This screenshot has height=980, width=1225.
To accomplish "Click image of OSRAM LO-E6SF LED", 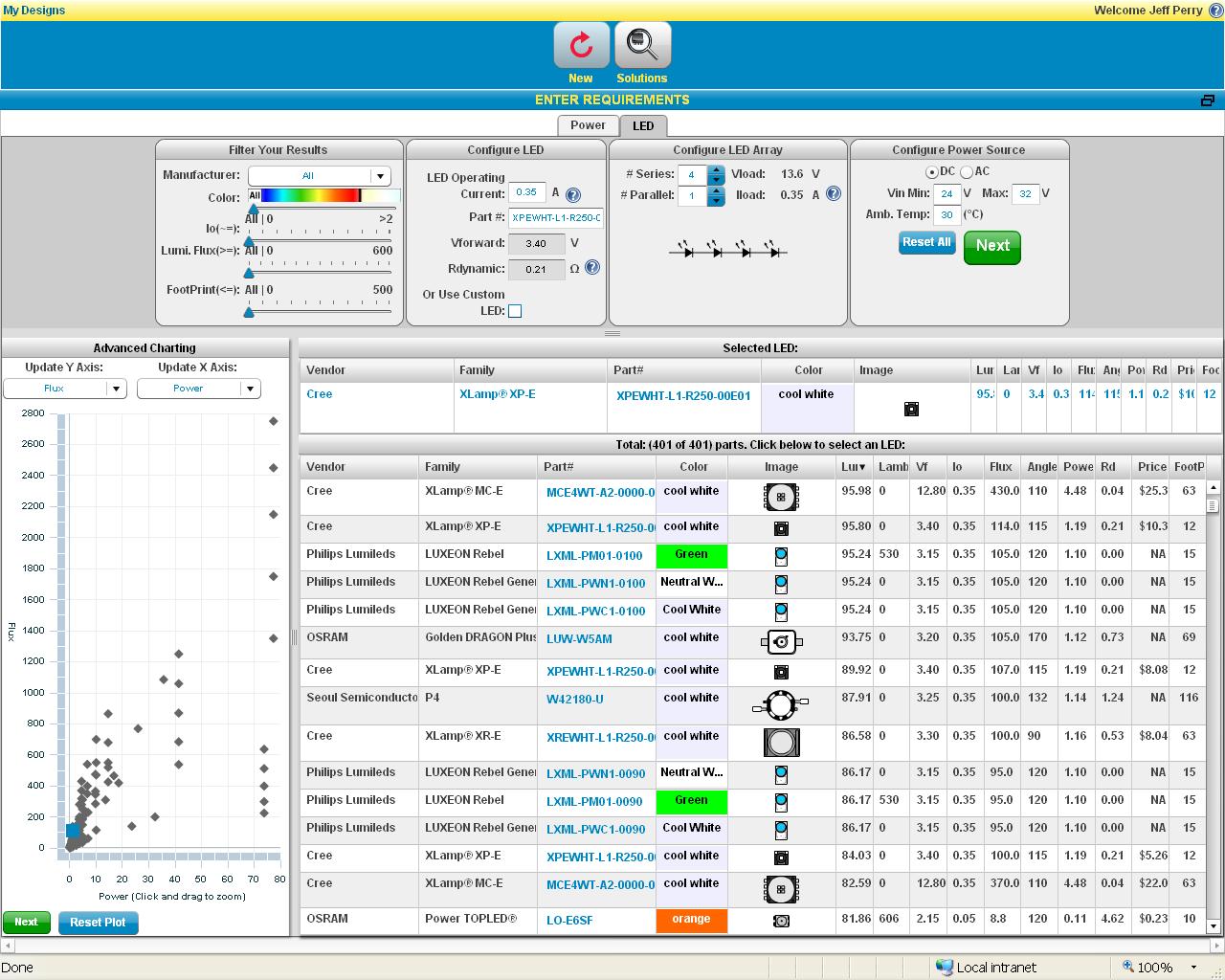I will click(x=781, y=921).
